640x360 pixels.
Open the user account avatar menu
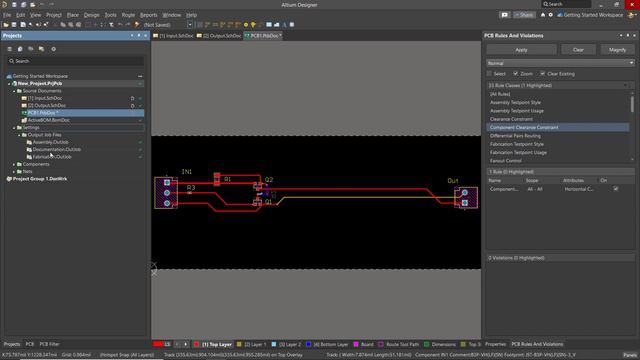click(x=632, y=15)
